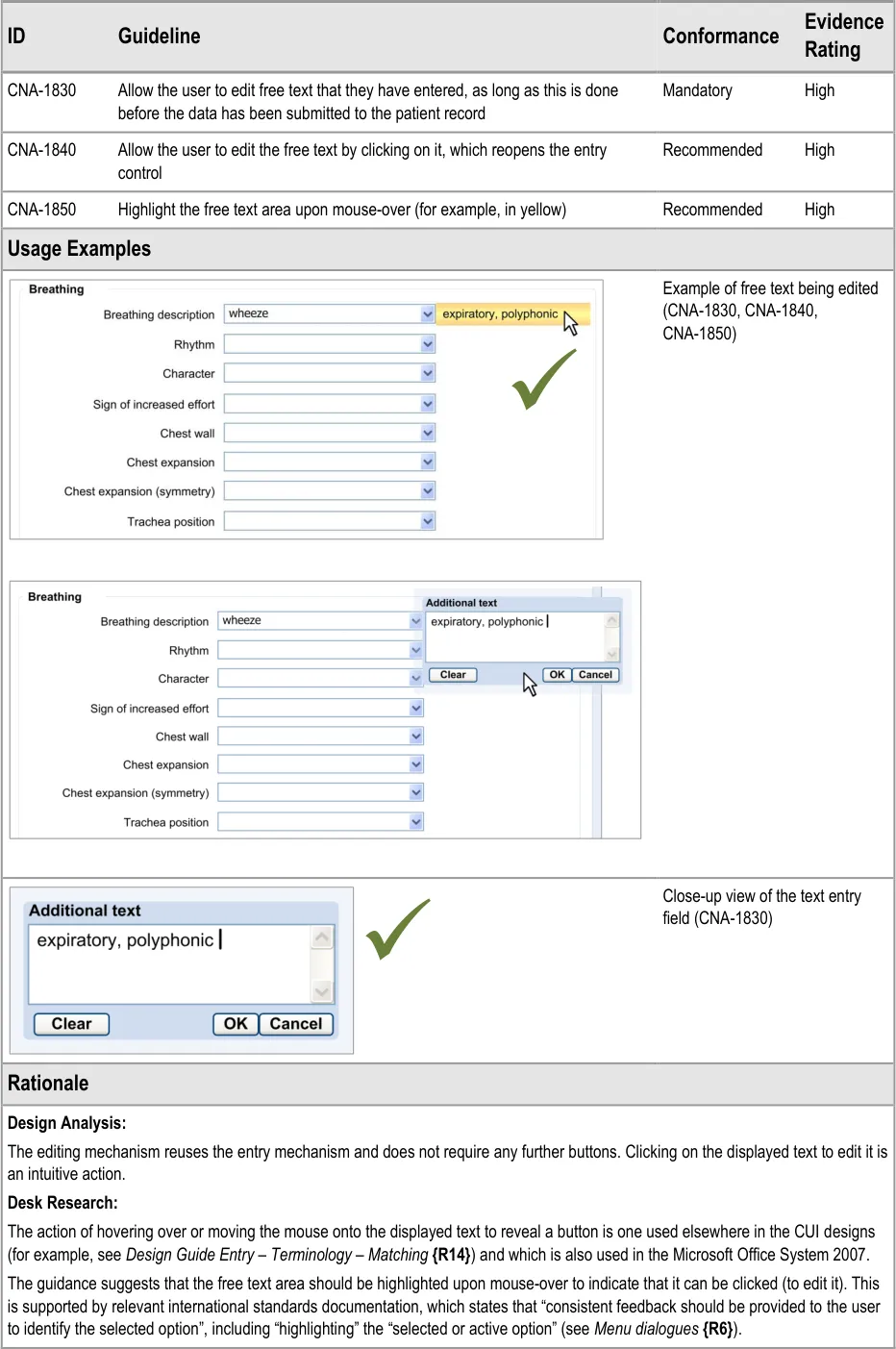The height and width of the screenshot is (1349, 896).
Task: Click the Additional text field in lower form popup
Action: (514, 636)
